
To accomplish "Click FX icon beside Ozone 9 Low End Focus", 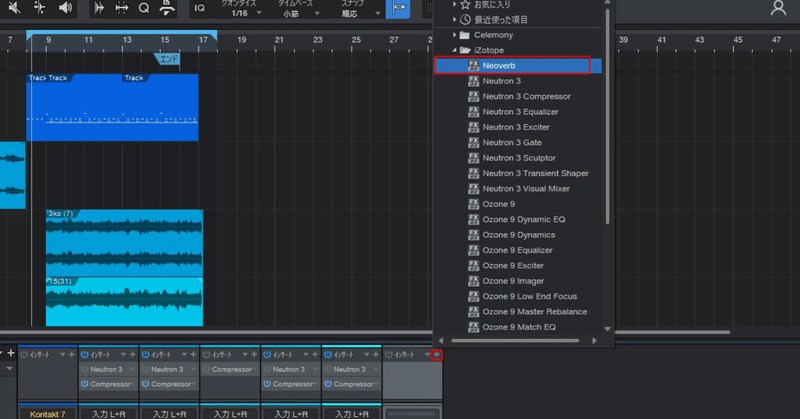I will (x=473, y=296).
